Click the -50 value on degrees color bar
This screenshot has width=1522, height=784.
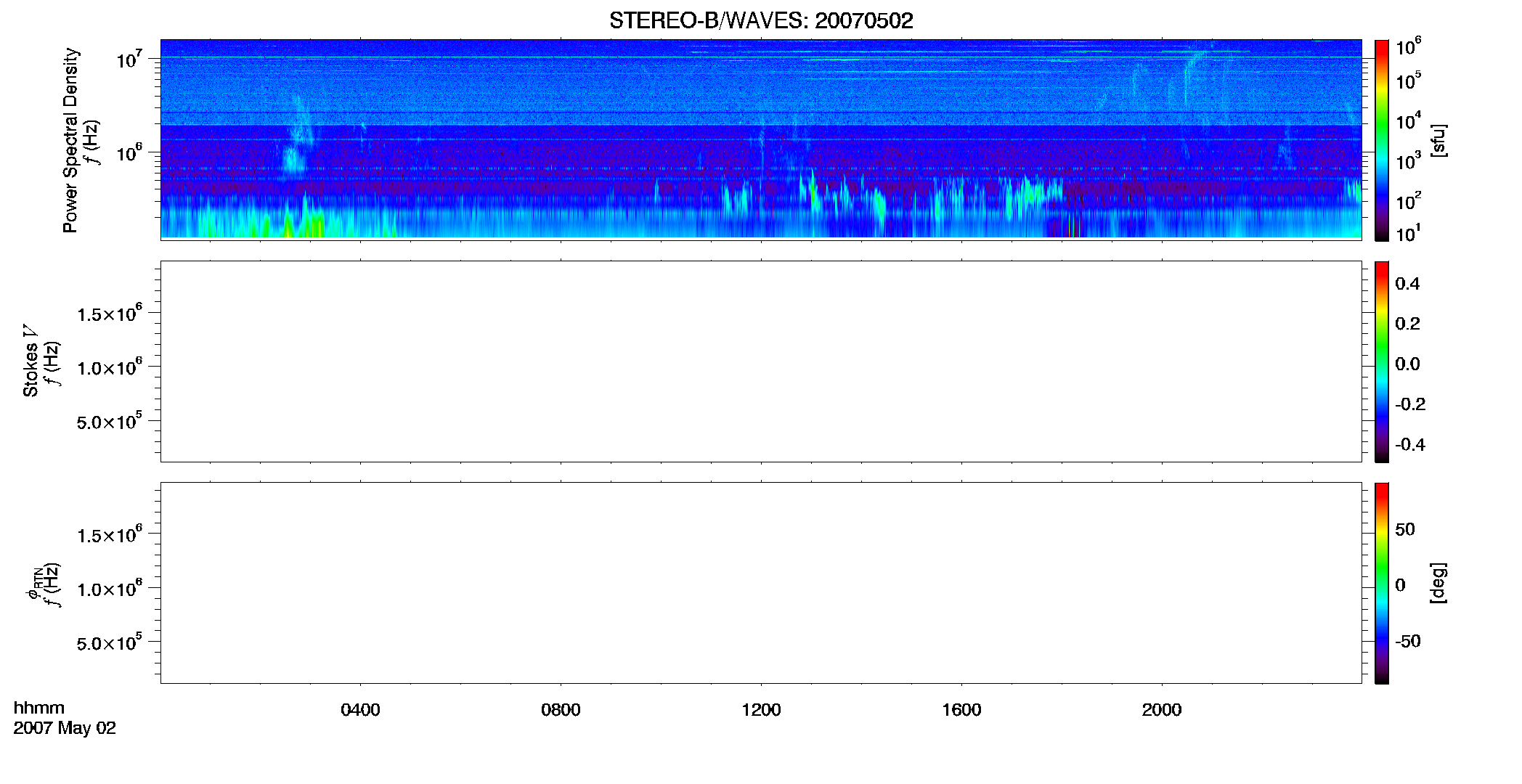[1408, 642]
